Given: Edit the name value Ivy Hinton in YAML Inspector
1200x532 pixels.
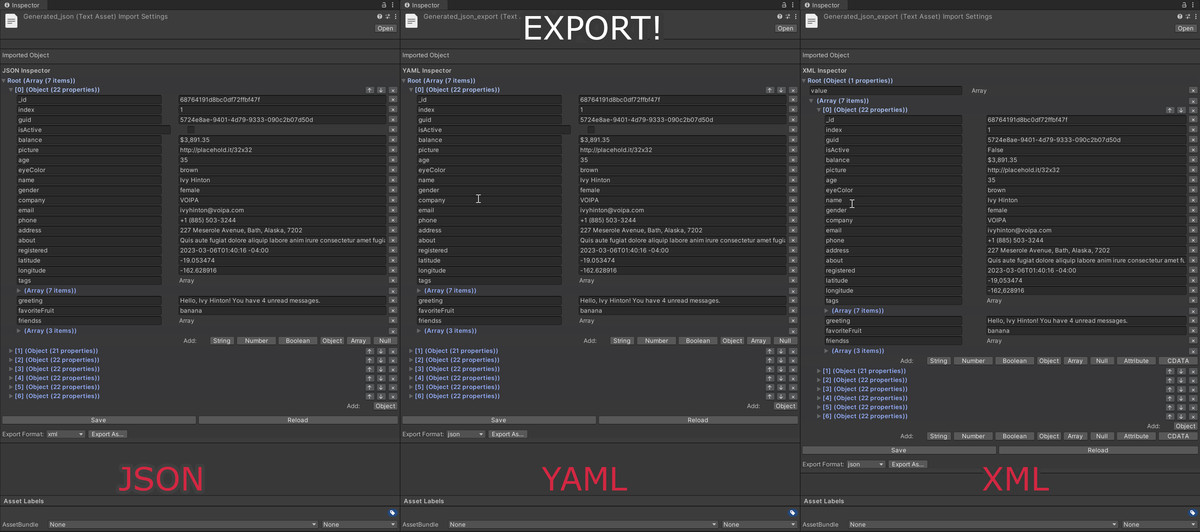Looking at the screenshot, I should click(x=682, y=180).
